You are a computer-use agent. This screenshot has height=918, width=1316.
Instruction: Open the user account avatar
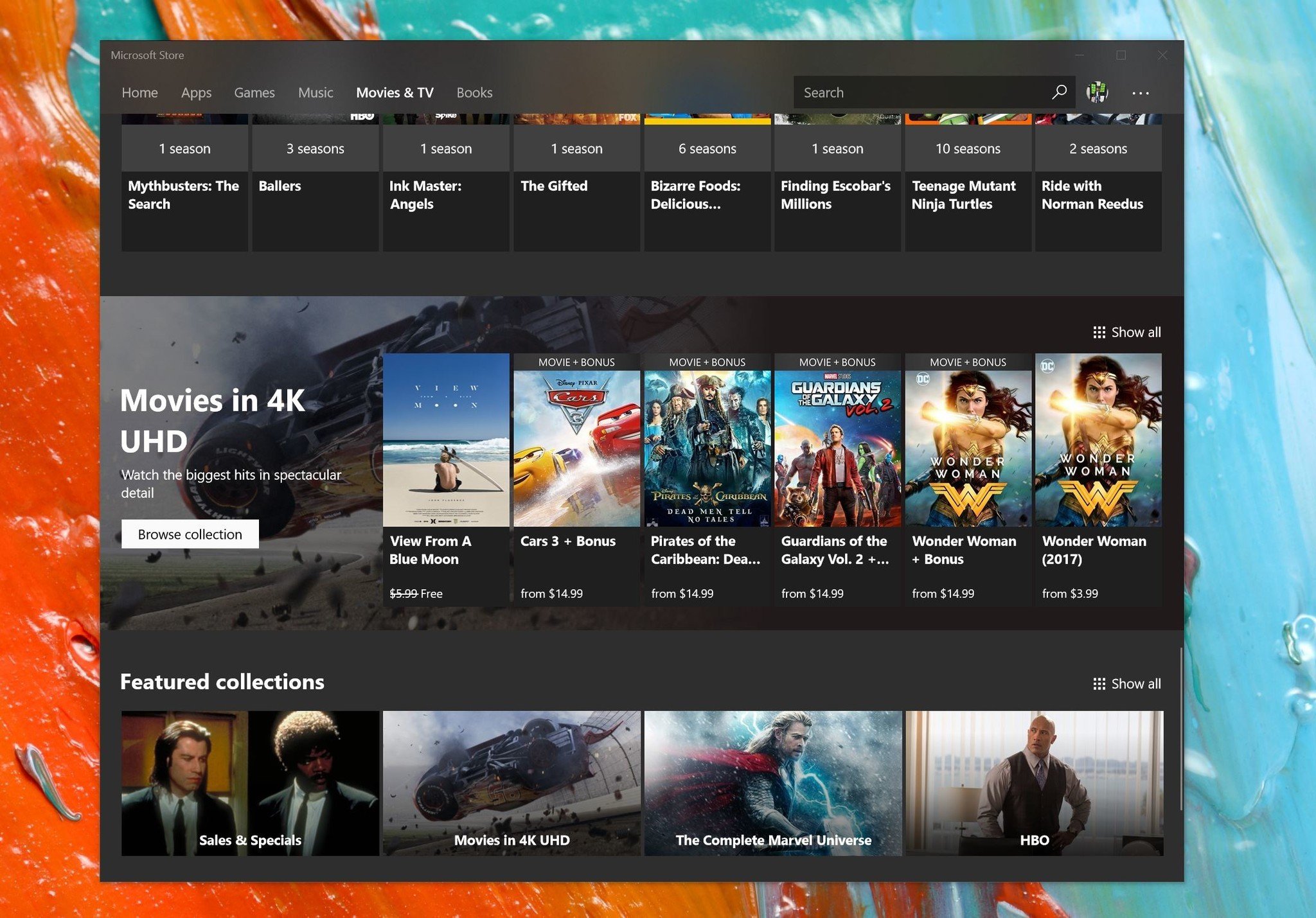pos(1098,93)
